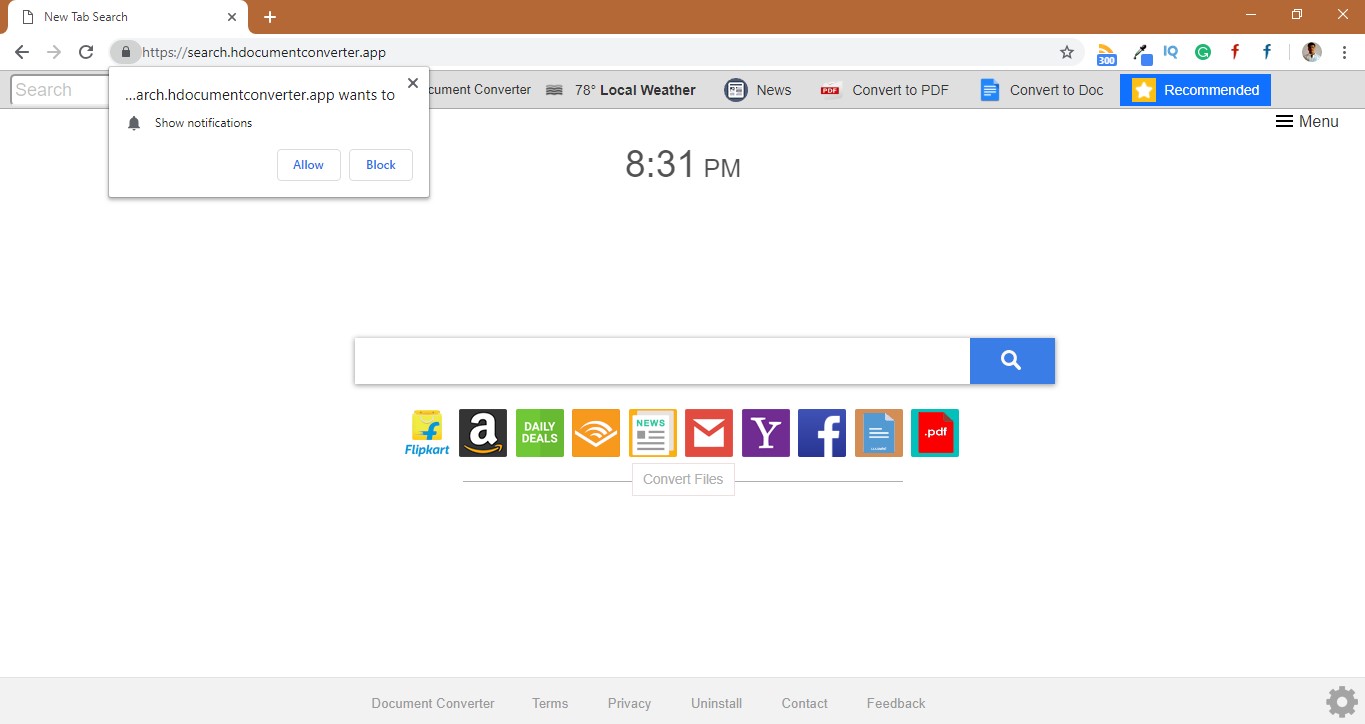1365x724 pixels.
Task: Expand the hamburger Menu
Action: [x=1307, y=121]
